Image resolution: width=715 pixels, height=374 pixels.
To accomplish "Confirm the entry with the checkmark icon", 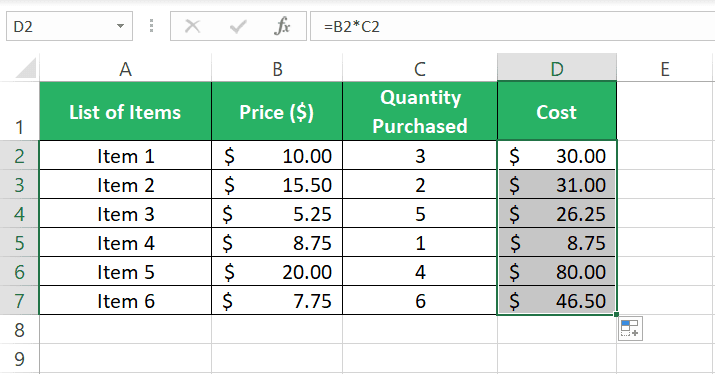I will (x=238, y=26).
